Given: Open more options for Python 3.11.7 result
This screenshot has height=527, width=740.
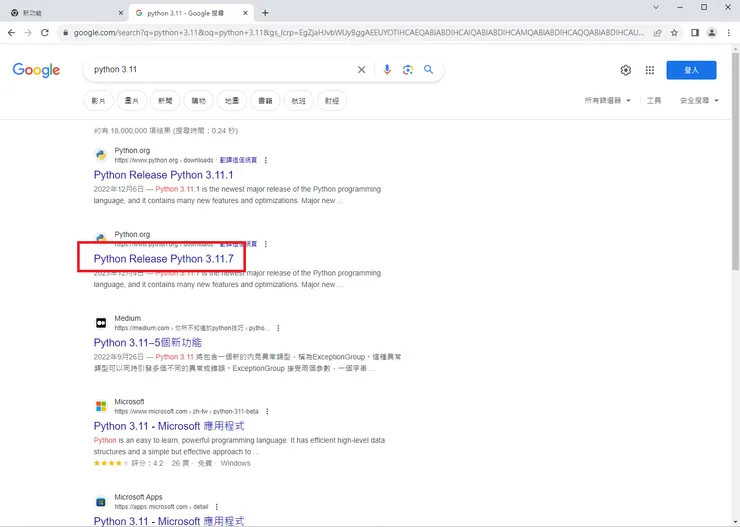Looking at the screenshot, I should pos(266,244).
